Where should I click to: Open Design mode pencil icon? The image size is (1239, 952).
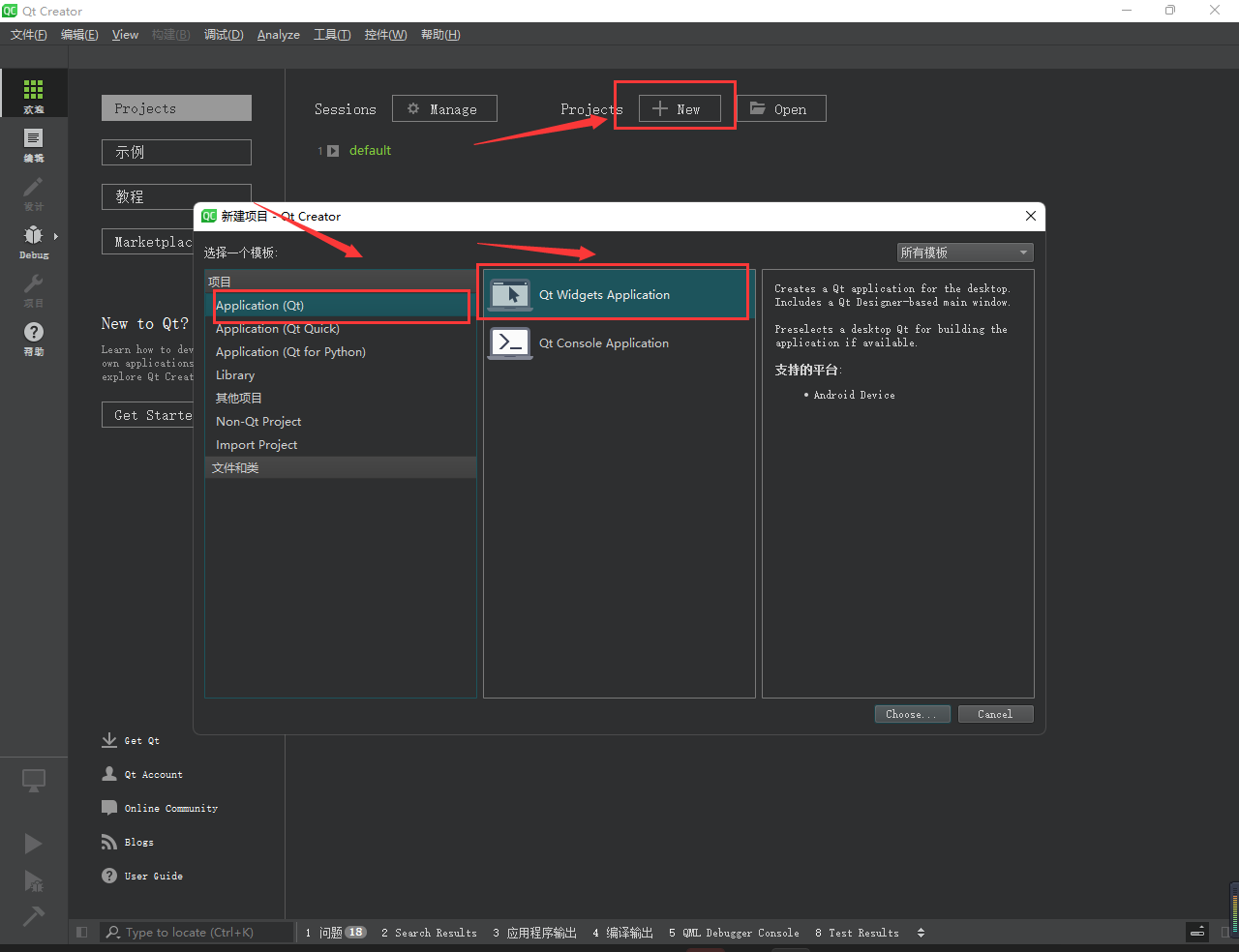coord(34,187)
